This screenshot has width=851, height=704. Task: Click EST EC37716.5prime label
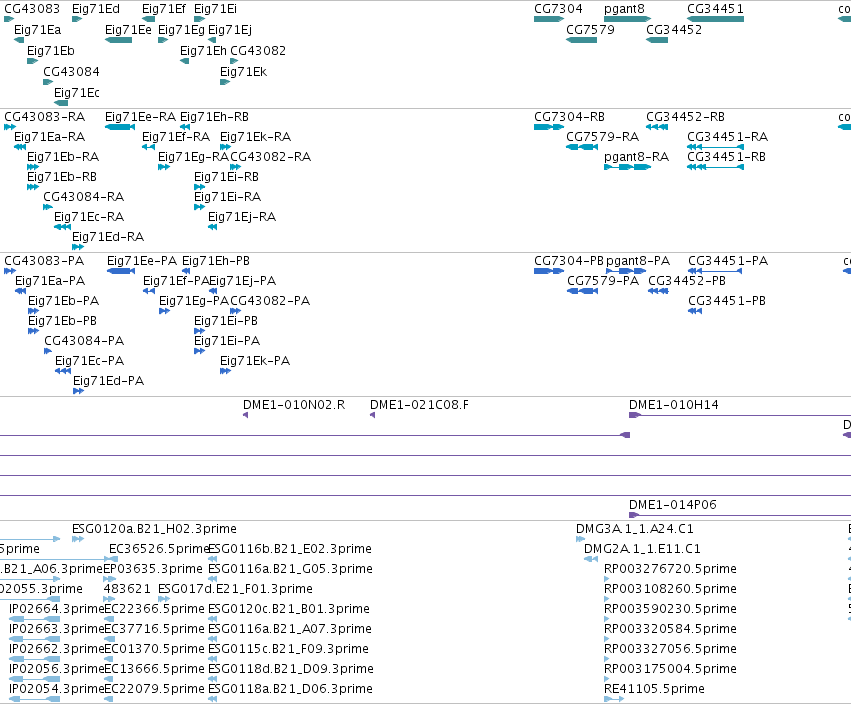[x=154, y=630]
